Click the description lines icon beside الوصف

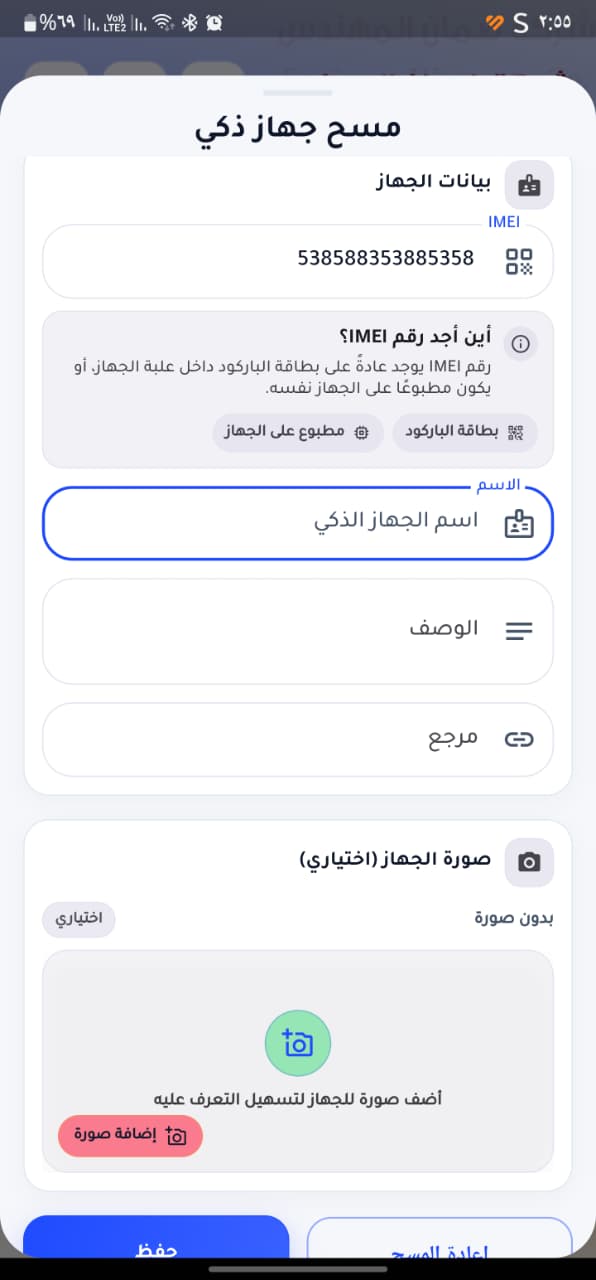pos(519,629)
